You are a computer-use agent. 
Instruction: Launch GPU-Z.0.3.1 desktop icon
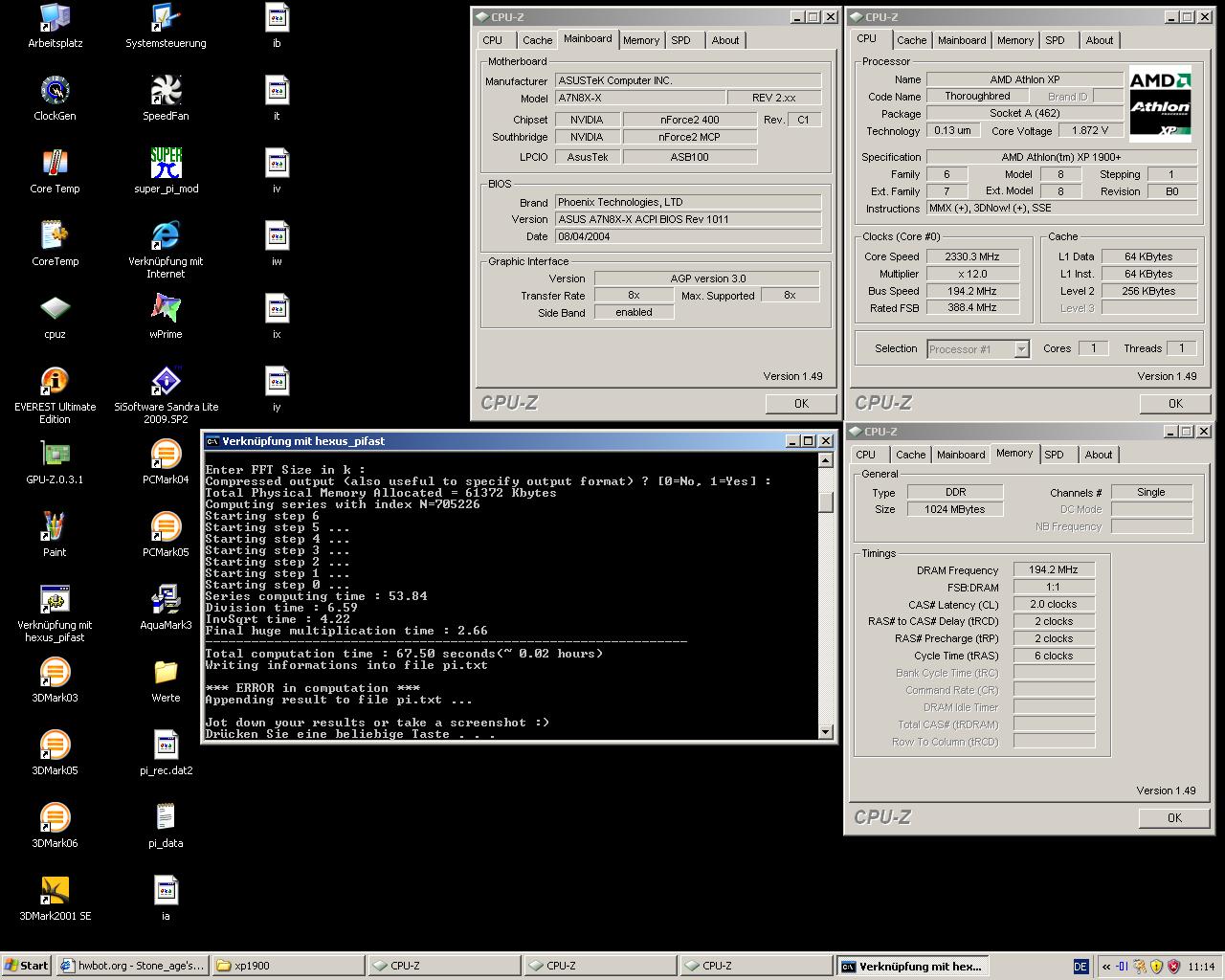click(55, 462)
